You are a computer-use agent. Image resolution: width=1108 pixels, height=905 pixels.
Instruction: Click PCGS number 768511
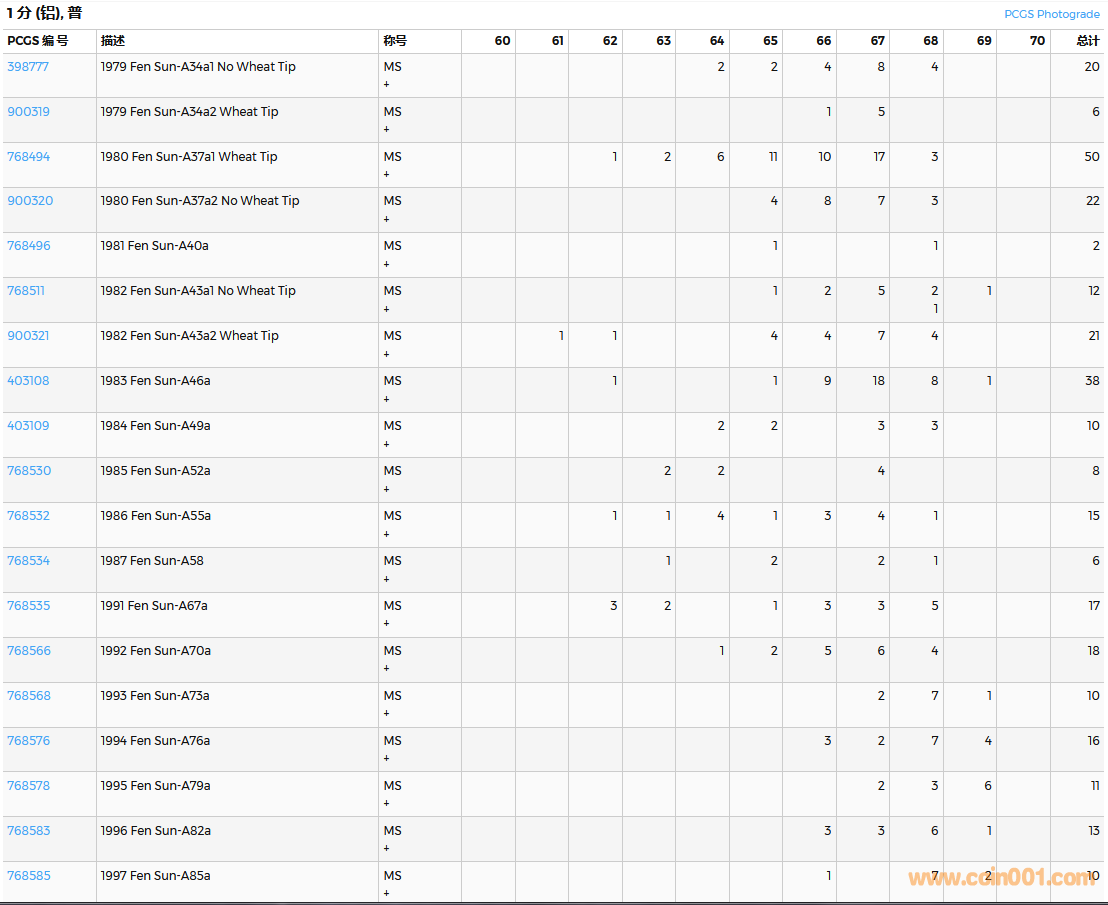click(26, 291)
